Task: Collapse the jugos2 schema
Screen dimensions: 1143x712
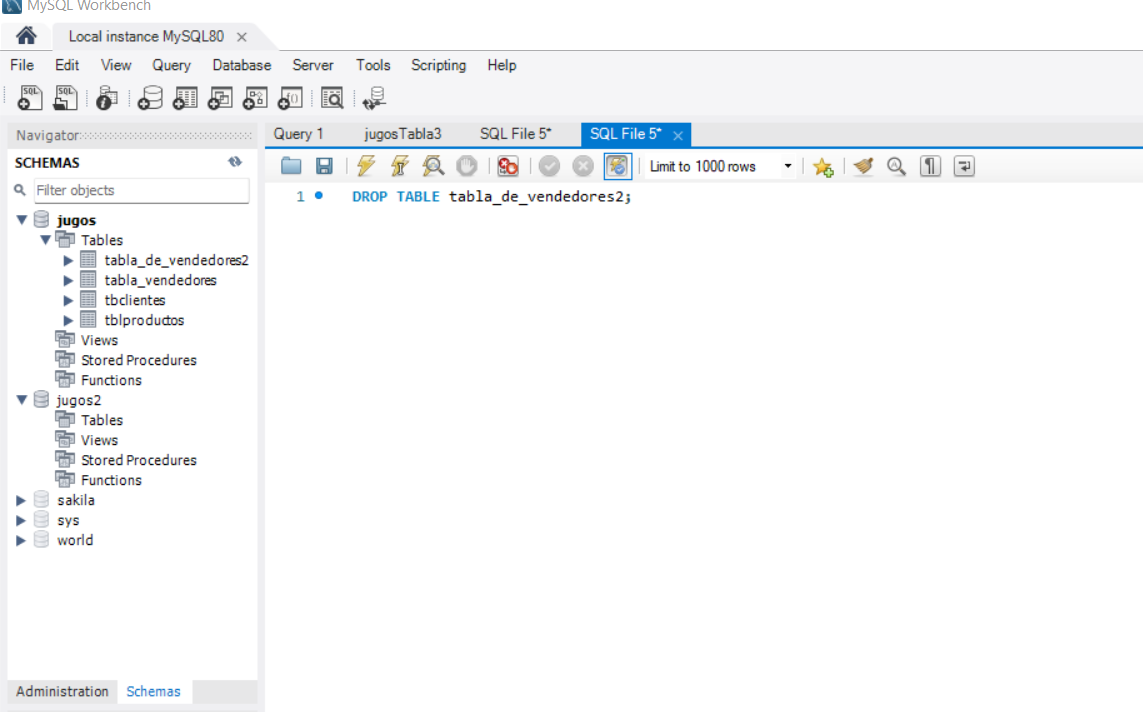Action: pos(22,399)
